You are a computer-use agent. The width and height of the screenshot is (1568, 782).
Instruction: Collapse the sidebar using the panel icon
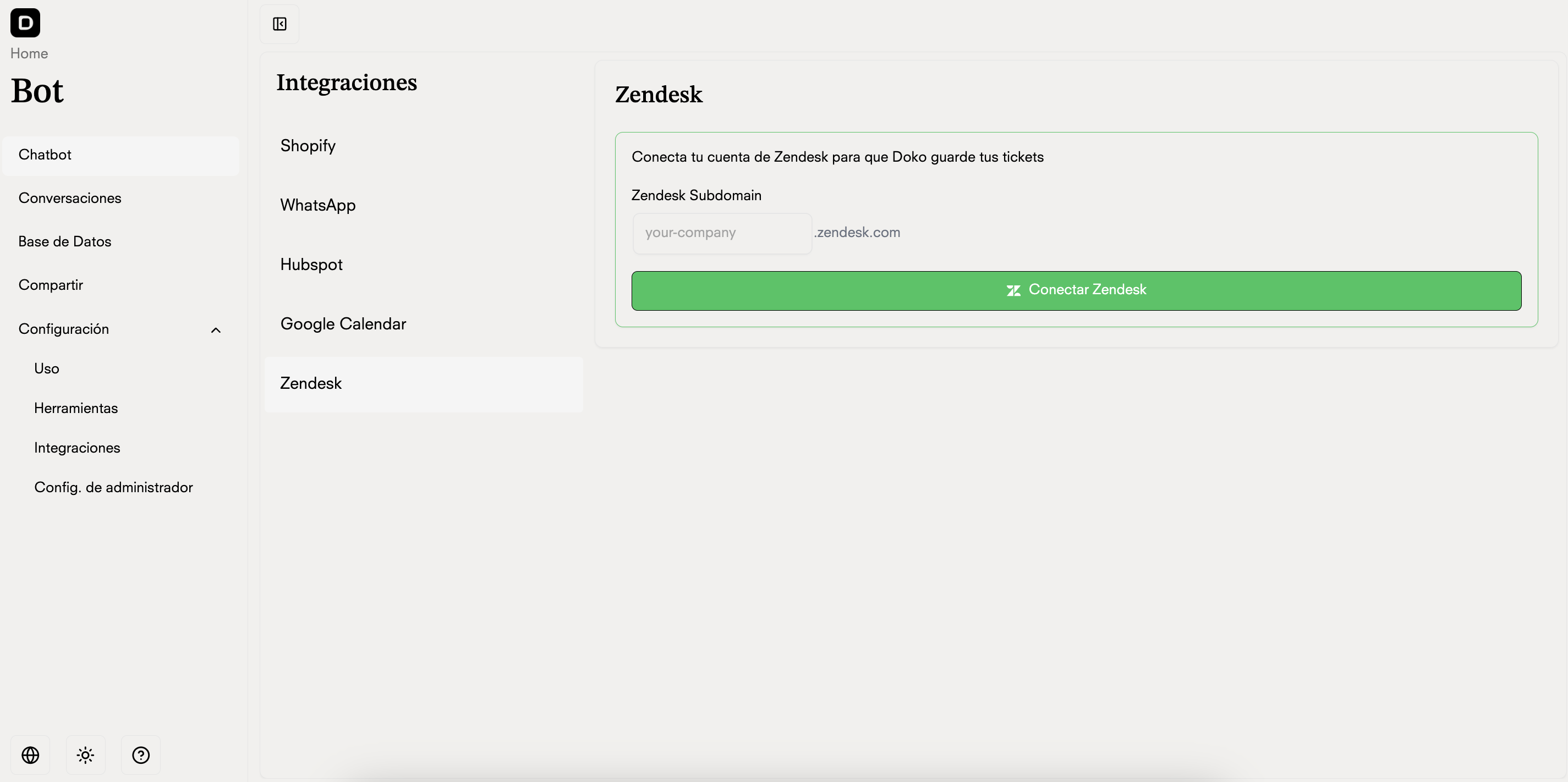click(x=279, y=24)
